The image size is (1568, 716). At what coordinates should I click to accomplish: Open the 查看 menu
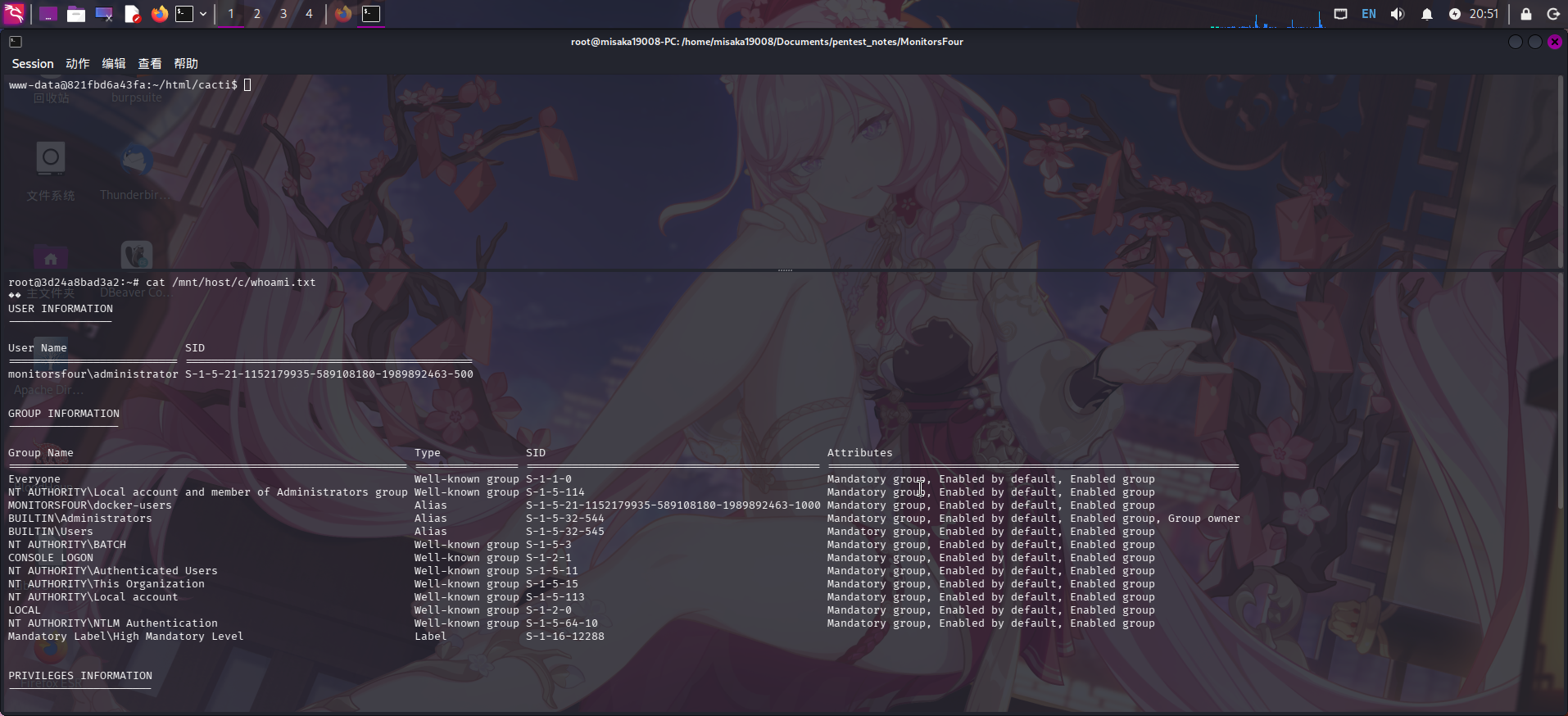coord(150,64)
